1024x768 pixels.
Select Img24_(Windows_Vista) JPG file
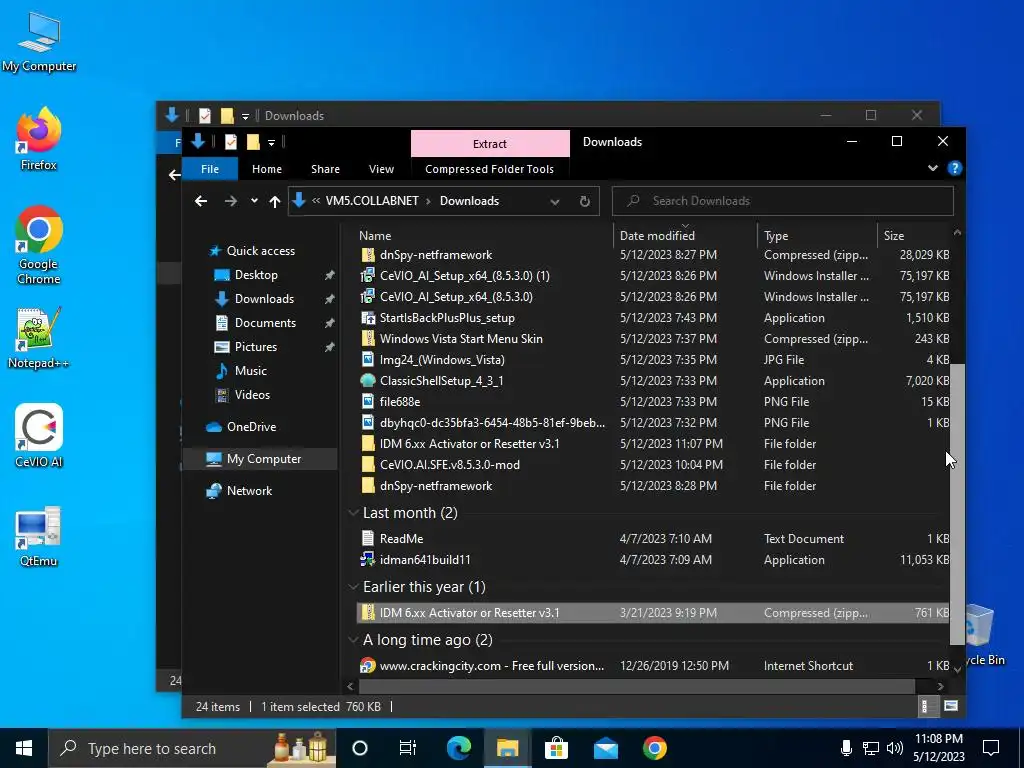pos(653,359)
